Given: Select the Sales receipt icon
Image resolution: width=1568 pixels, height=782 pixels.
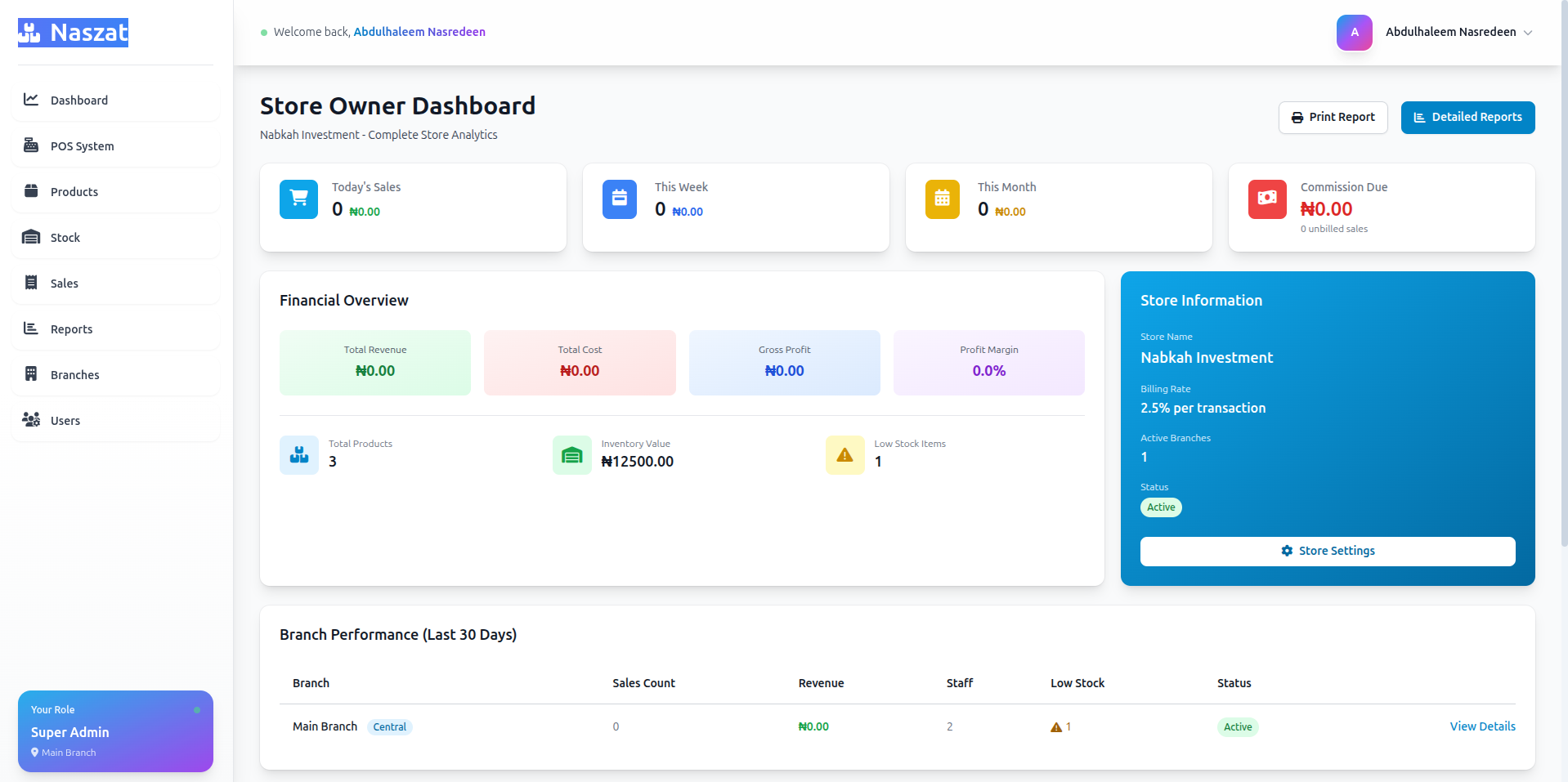Looking at the screenshot, I should click(x=31, y=283).
